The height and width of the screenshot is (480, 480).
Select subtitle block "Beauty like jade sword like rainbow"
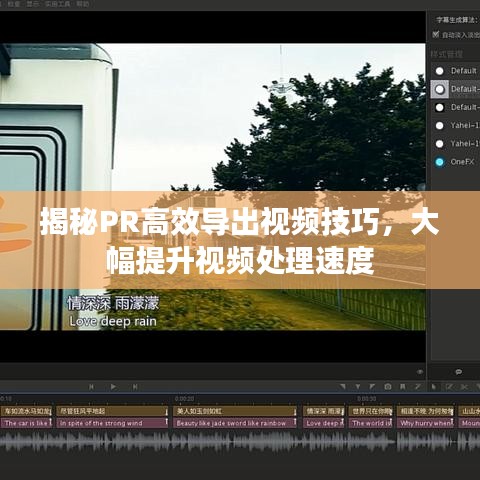pos(235,423)
